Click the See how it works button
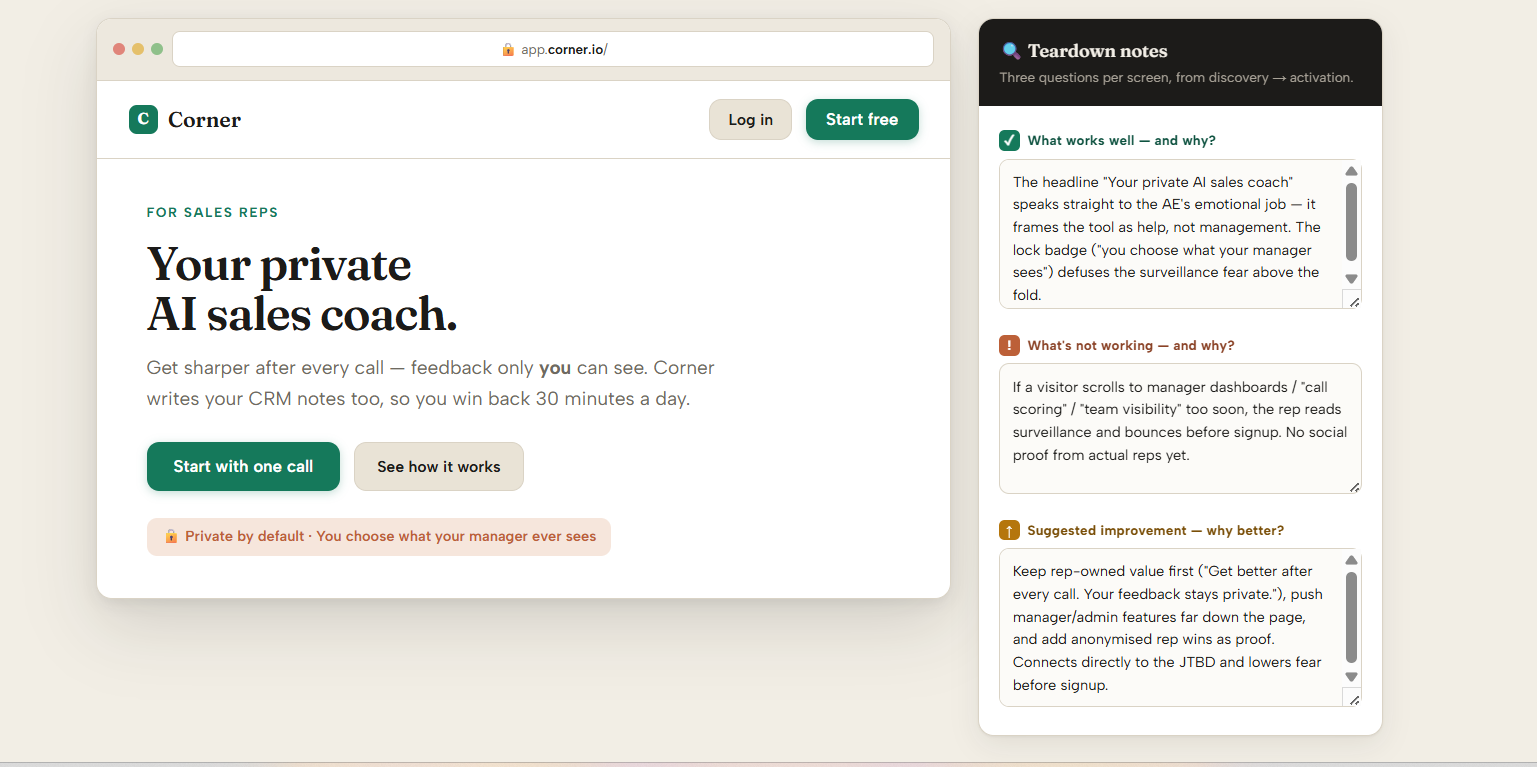The width and height of the screenshot is (1537, 767). coord(439,466)
